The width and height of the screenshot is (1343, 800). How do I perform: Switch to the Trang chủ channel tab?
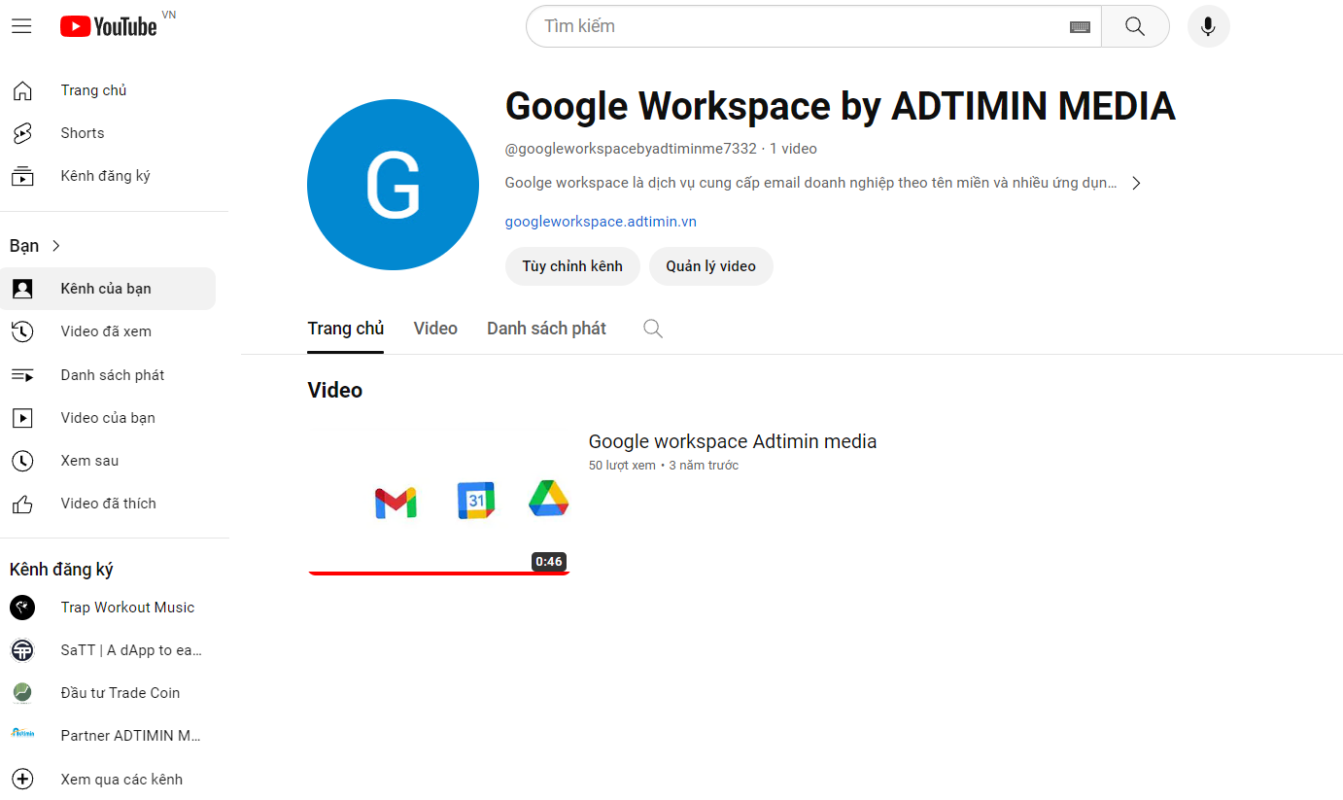pyautogui.click(x=346, y=329)
